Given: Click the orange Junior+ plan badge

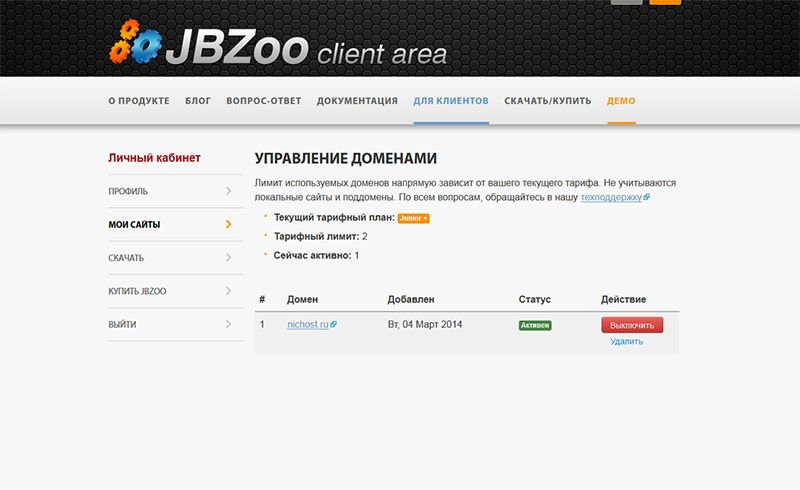Looking at the screenshot, I should click(413, 218).
